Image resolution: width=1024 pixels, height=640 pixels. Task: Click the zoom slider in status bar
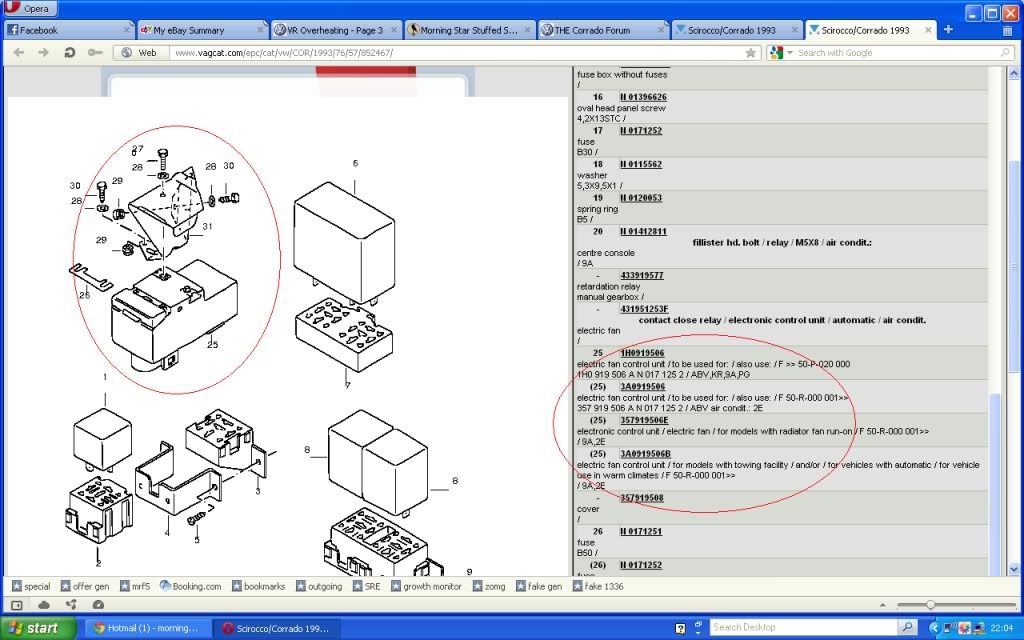(x=931, y=605)
